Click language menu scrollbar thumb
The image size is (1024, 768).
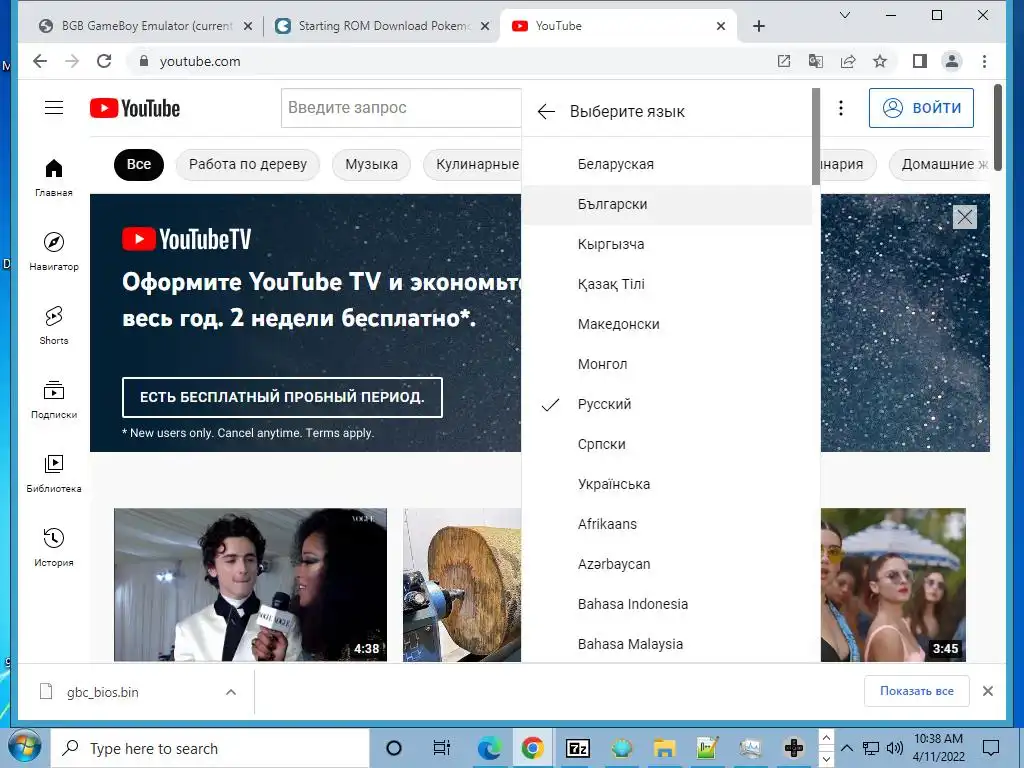(x=816, y=136)
